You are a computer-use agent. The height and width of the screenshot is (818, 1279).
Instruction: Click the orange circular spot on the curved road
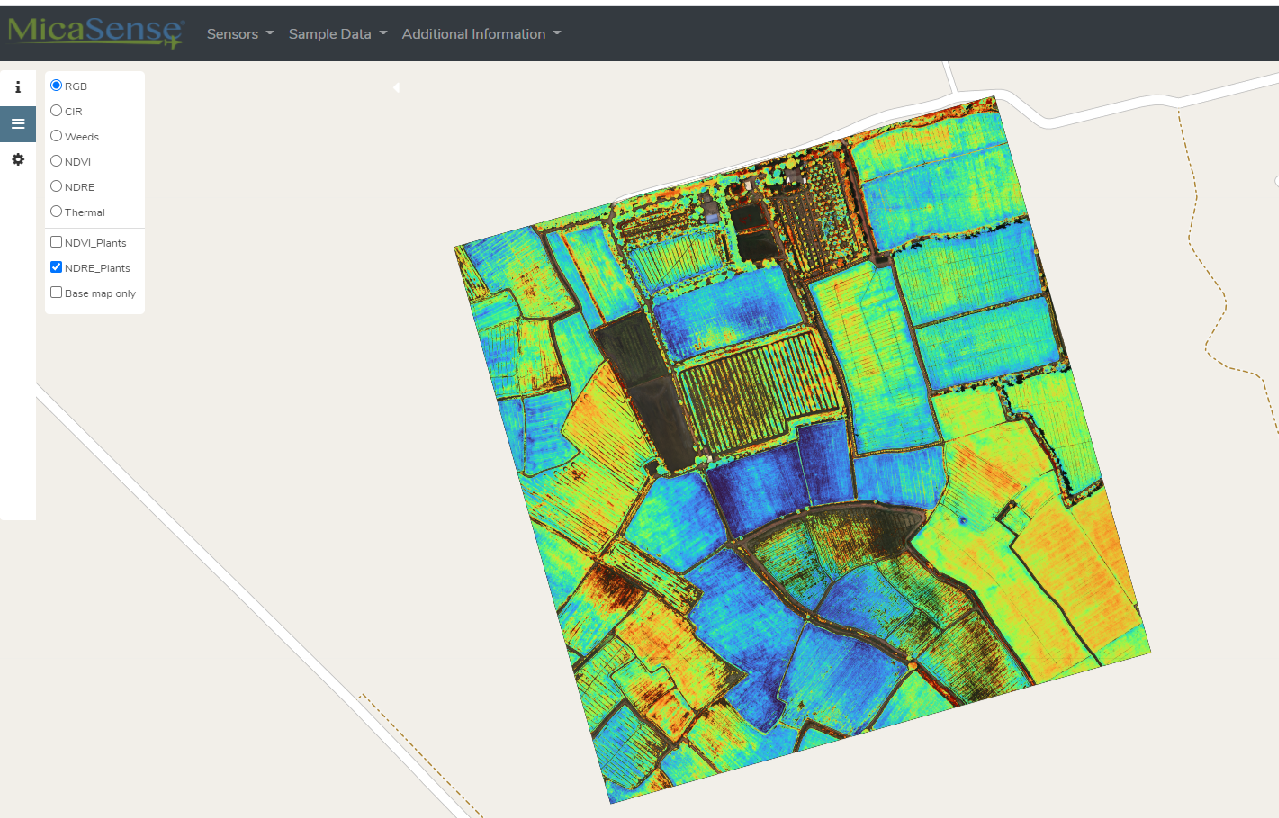[912, 665]
